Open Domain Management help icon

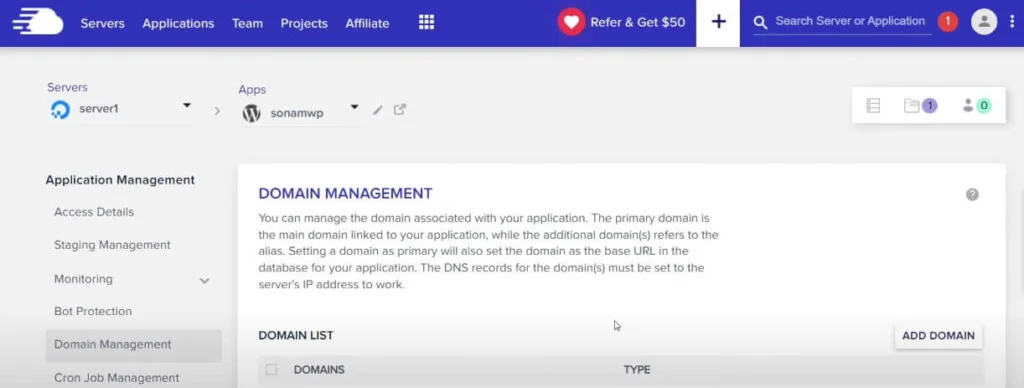[972, 195]
